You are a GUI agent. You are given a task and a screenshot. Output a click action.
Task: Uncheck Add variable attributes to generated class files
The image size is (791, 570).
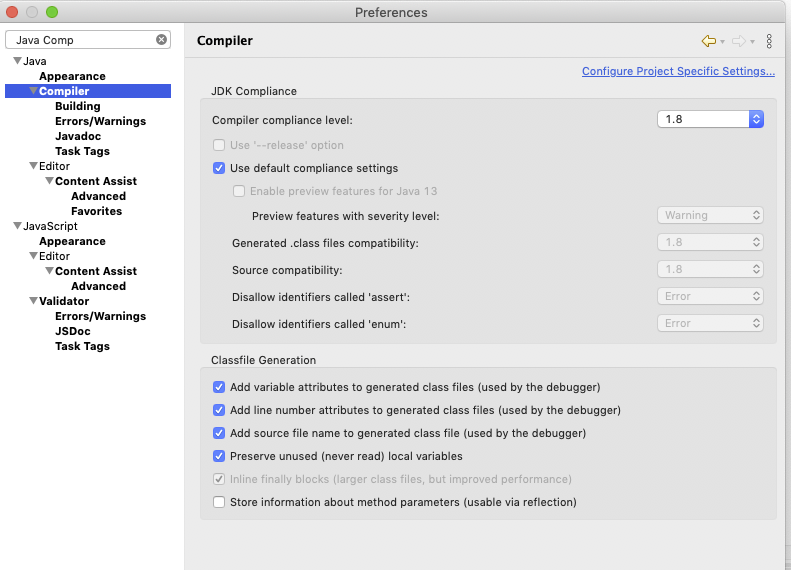[x=219, y=387]
